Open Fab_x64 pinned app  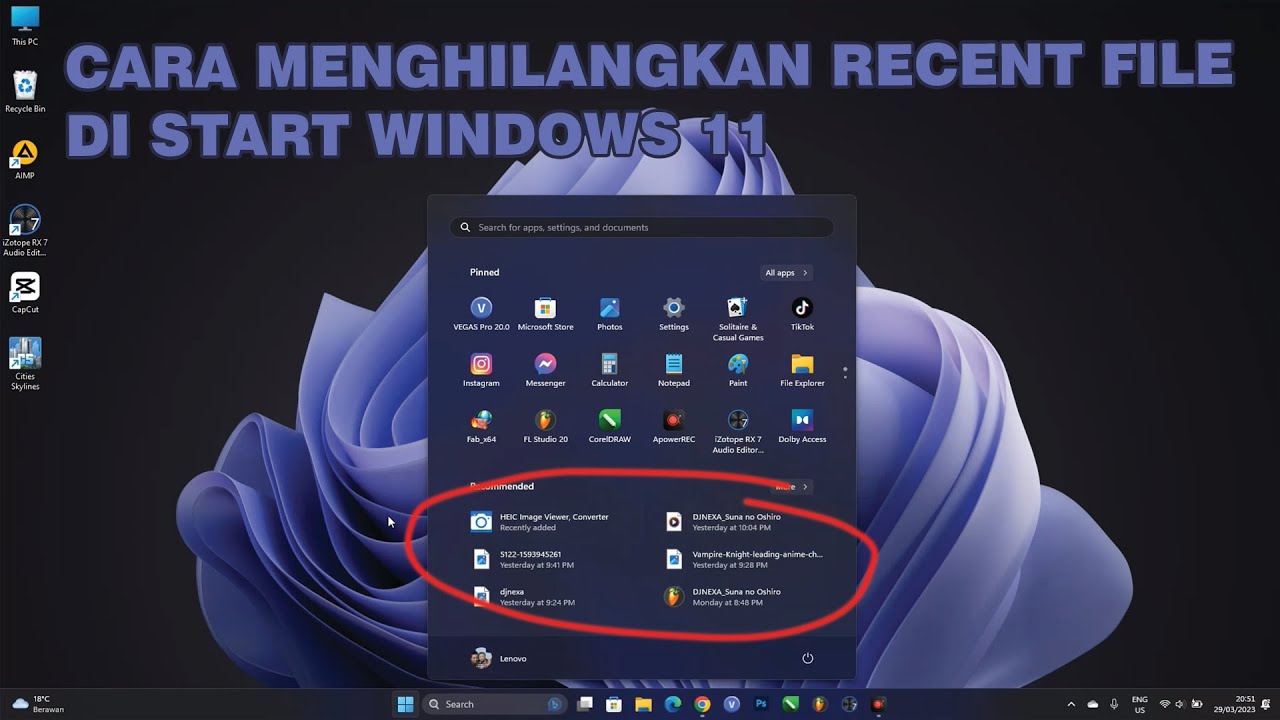(481, 426)
